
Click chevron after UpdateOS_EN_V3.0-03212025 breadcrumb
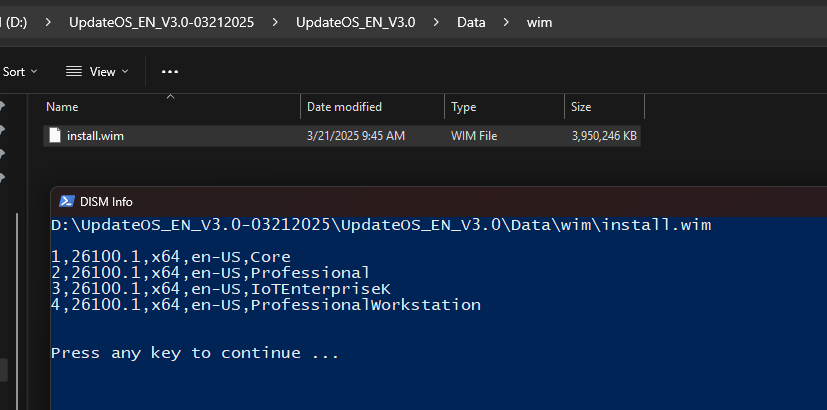(275, 22)
